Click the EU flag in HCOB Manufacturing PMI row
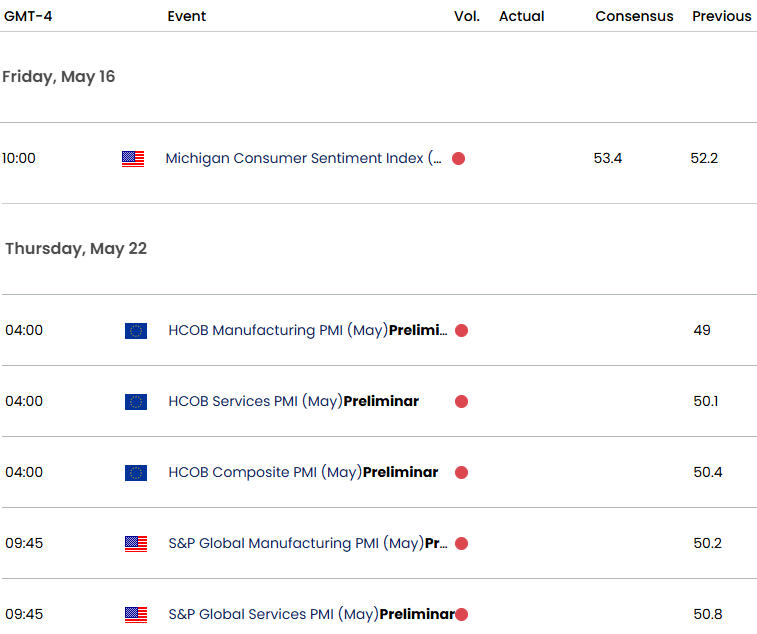 (136, 331)
